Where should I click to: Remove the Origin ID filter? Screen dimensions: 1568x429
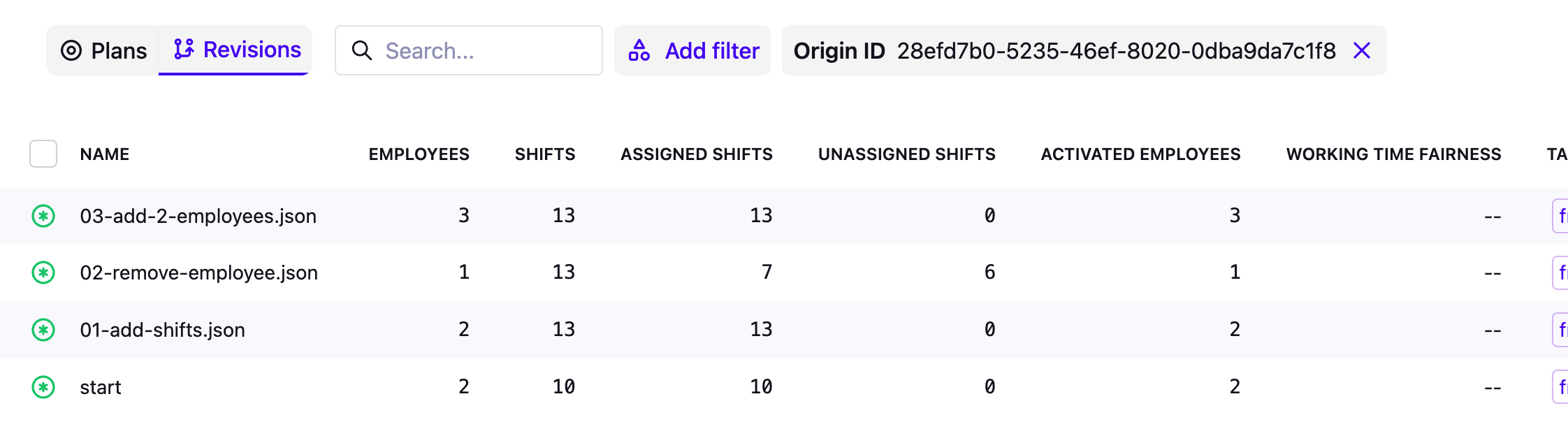pyautogui.click(x=1362, y=50)
